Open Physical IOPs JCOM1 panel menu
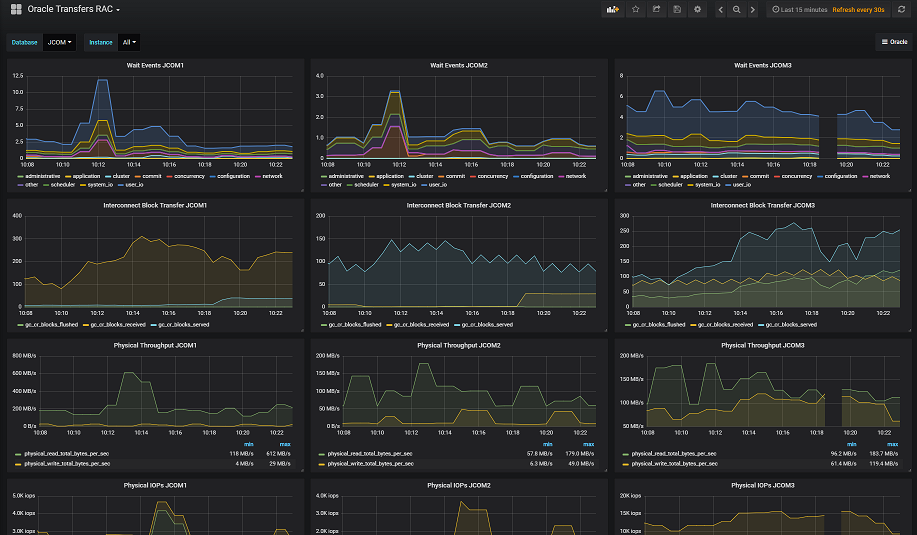This screenshot has width=917, height=535. [x=155, y=485]
